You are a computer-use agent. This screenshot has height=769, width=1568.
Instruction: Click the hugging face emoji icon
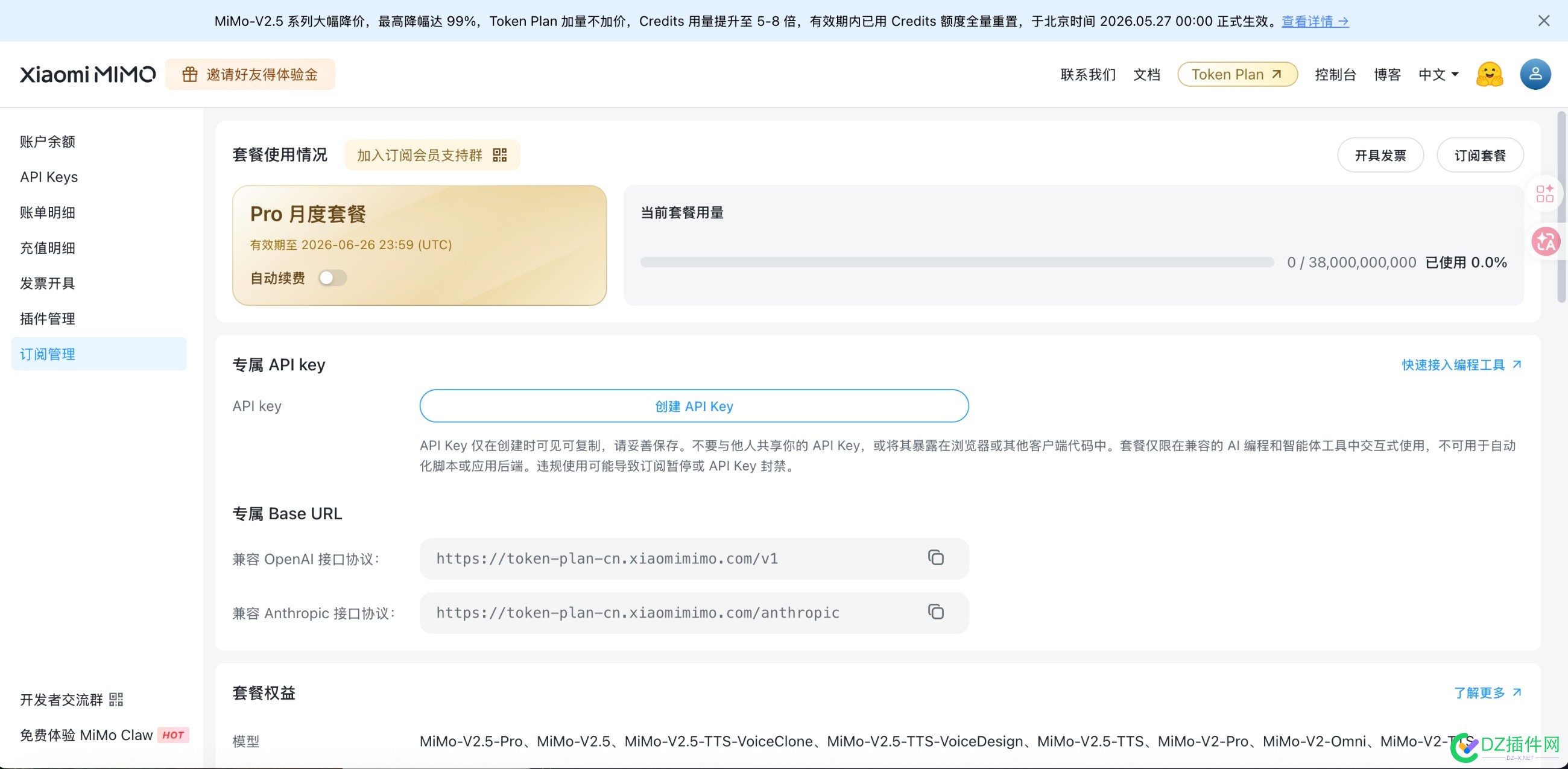[1489, 74]
